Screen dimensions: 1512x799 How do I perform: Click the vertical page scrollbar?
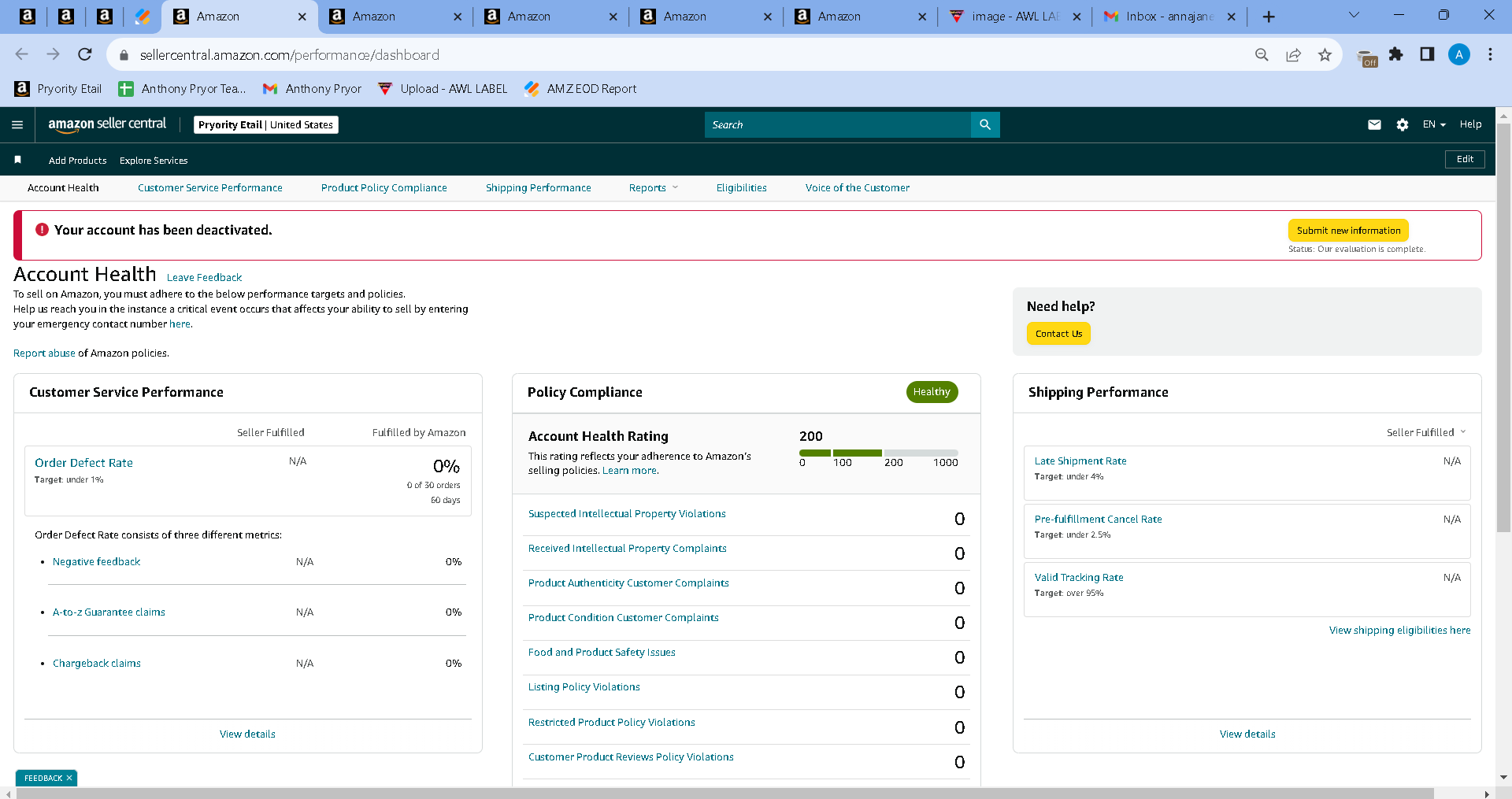(1503, 328)
